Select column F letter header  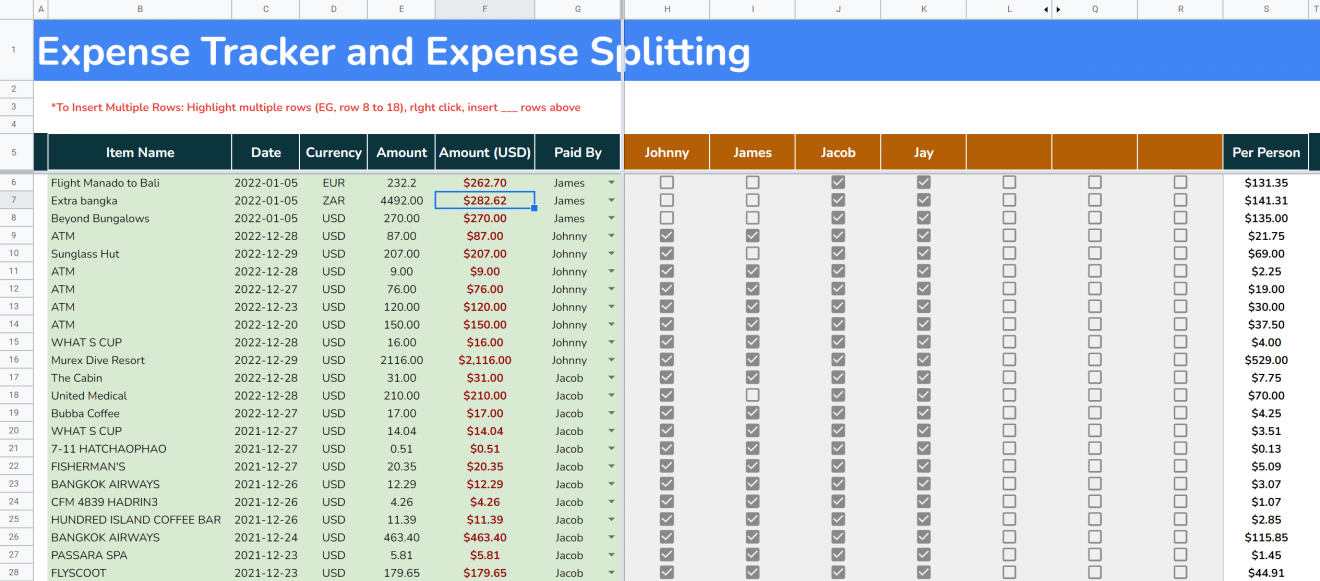(x=485, y=9)
